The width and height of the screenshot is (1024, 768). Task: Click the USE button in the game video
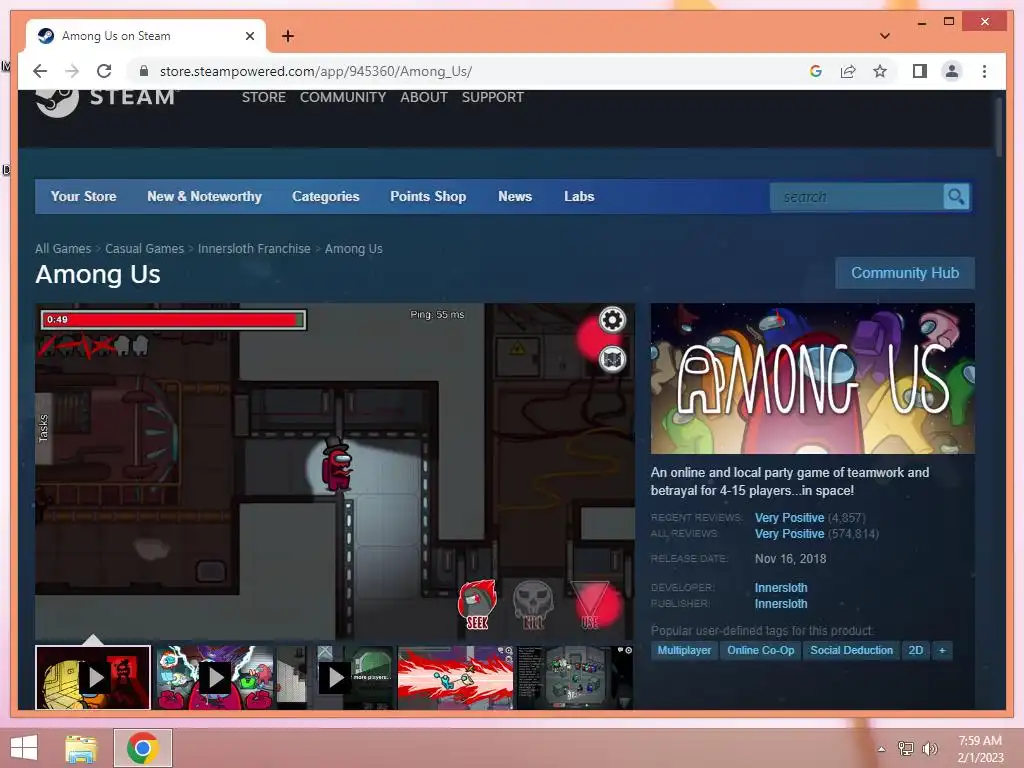[590, 605]
